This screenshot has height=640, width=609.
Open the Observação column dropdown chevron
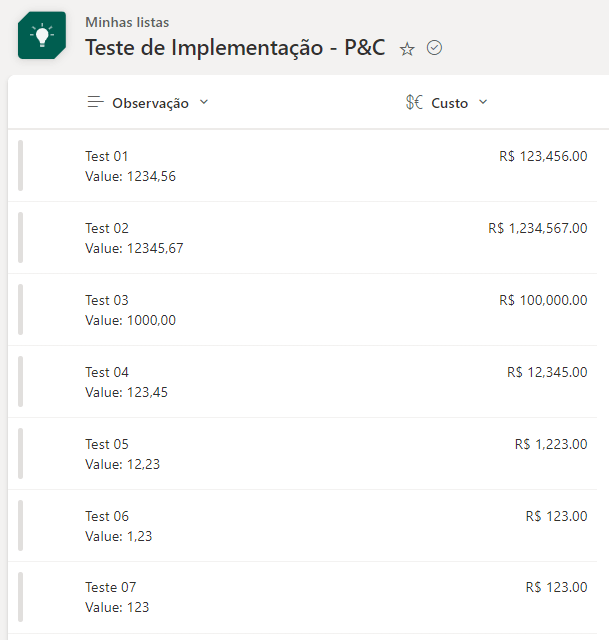click(204, 102)
